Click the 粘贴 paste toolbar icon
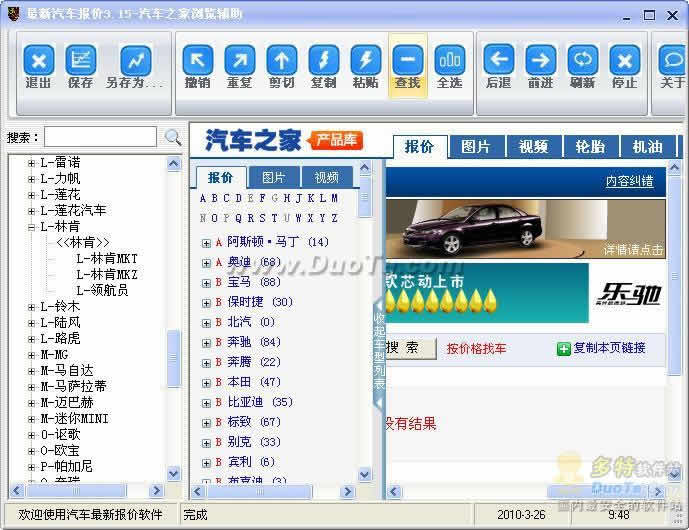This screenshot has width=689, height=530. point(366,60)
